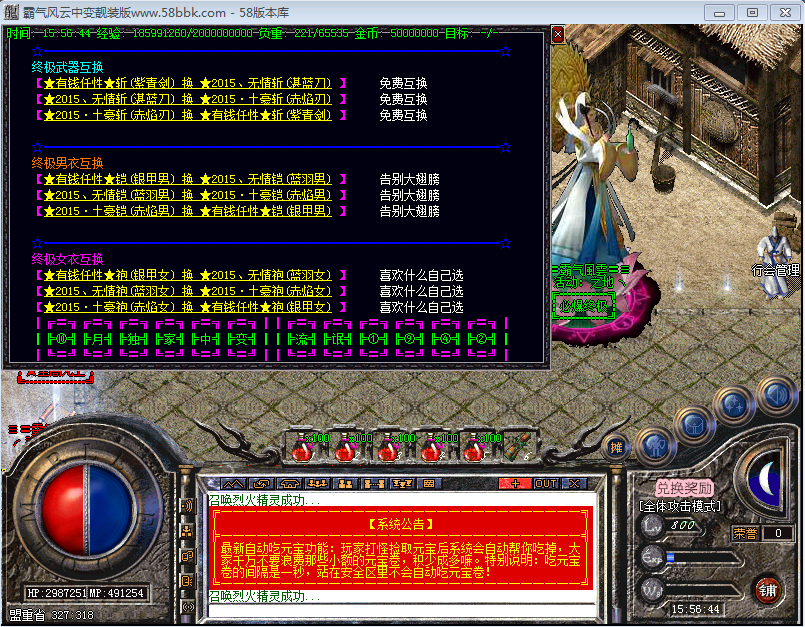The height and width of the screenshot is (627, 805).
Task: Open the 摊 stall round button
Action: 616,447
